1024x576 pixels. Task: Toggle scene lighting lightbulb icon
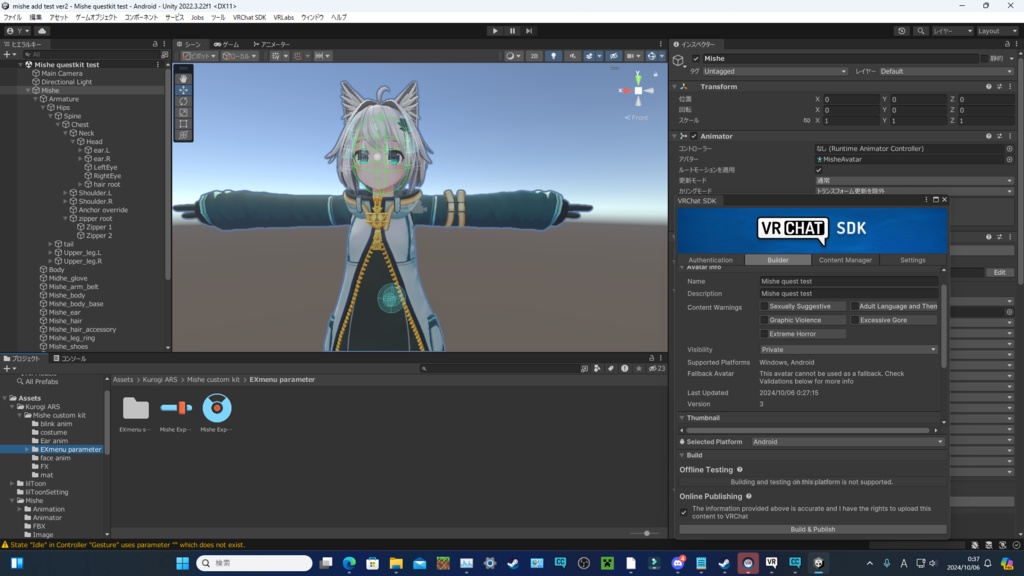click(553, 56)
